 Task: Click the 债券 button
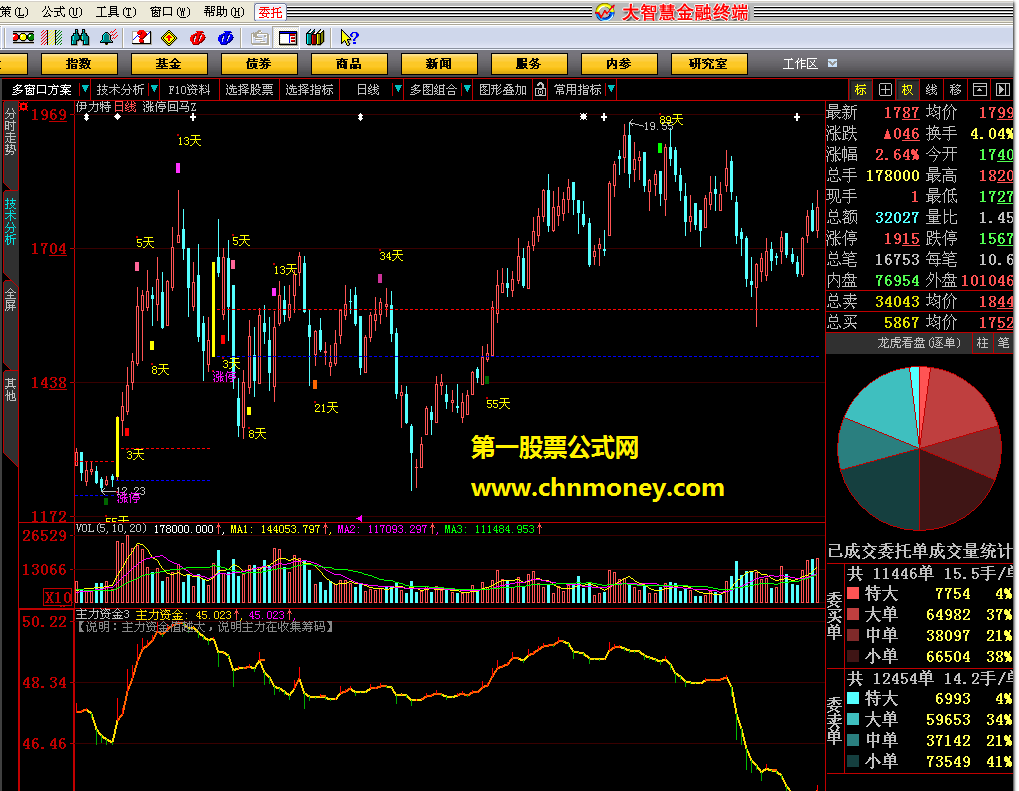(259, 64)
